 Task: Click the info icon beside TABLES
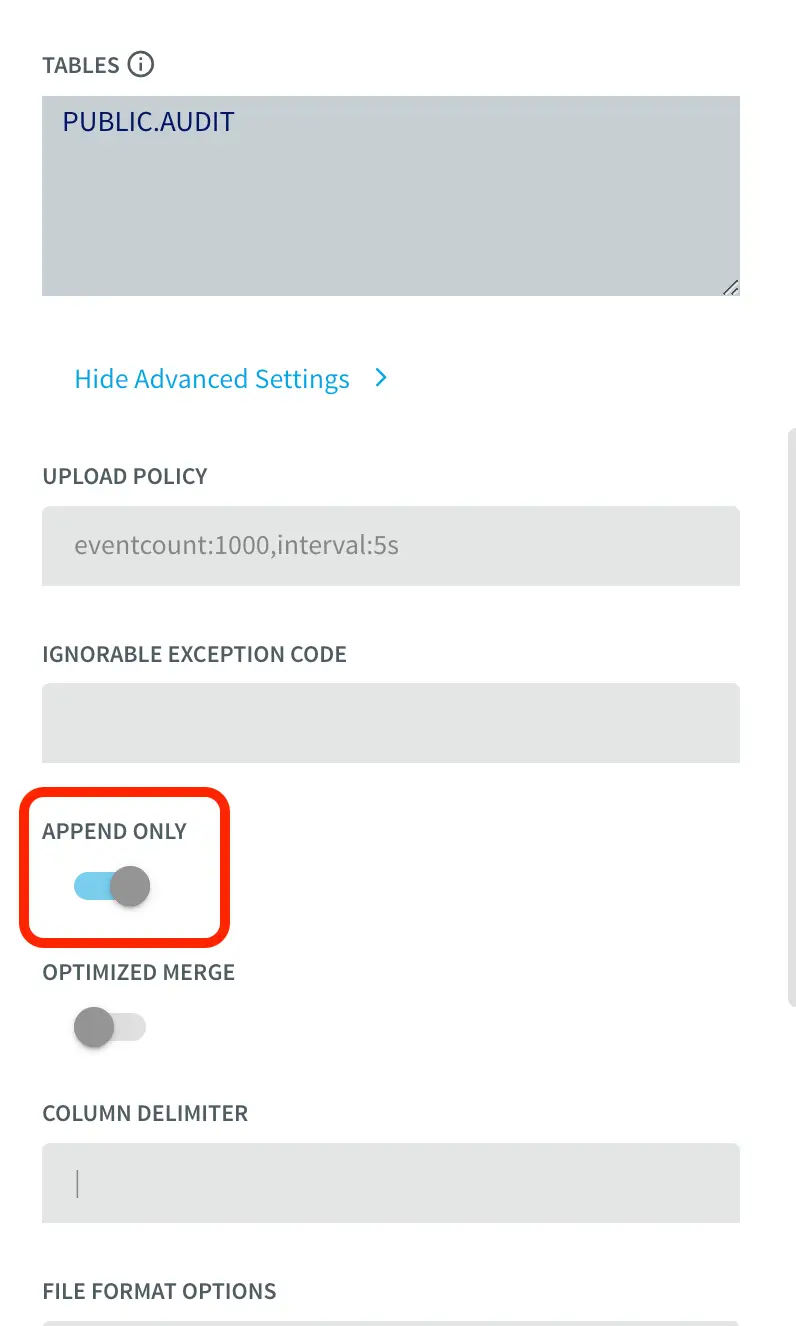[x=141, y=65]
